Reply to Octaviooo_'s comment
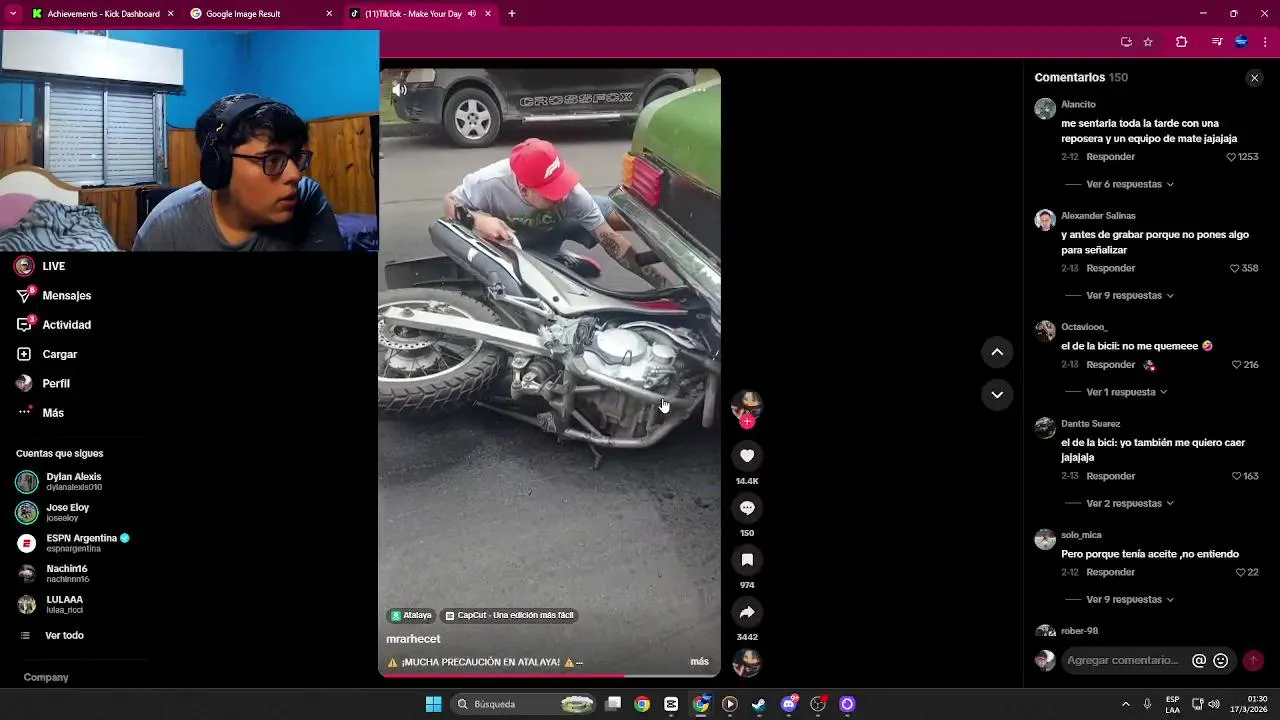This screenshot has height=720, width=1280. pyautogui.click(x=1110, y=365)
